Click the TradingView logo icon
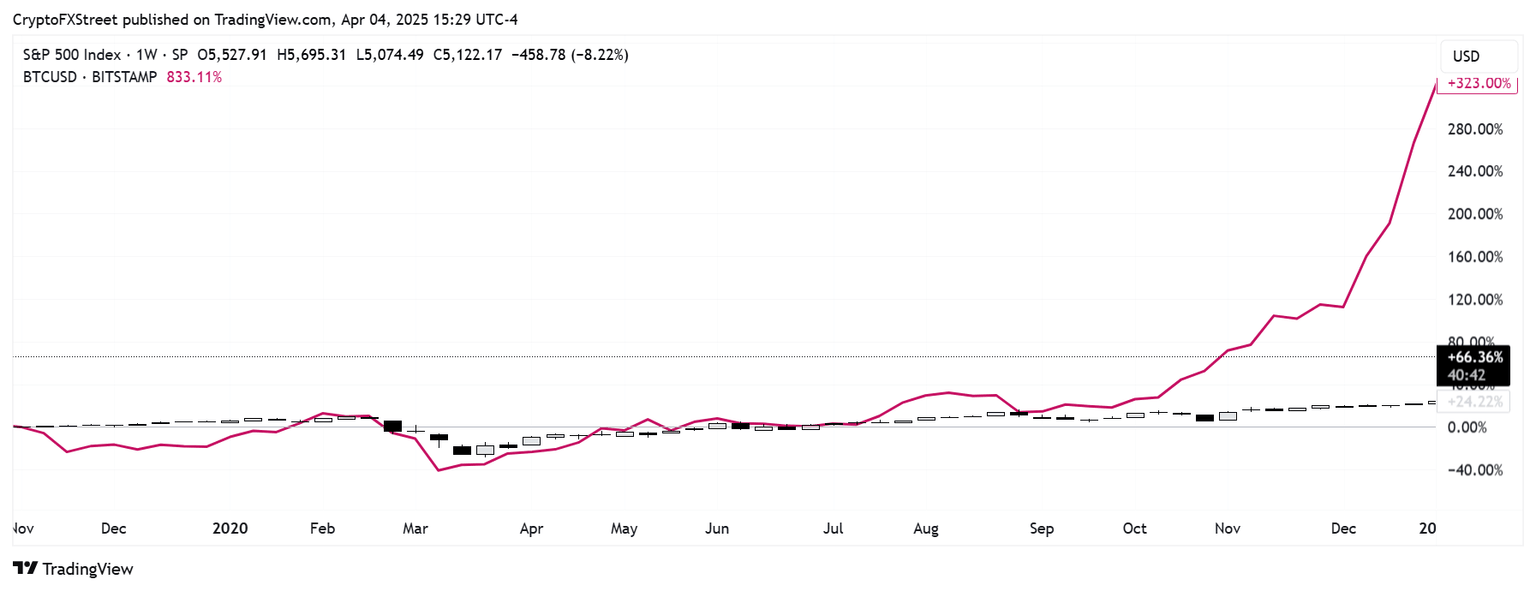The image size is (1536, 591). point(25,569)
